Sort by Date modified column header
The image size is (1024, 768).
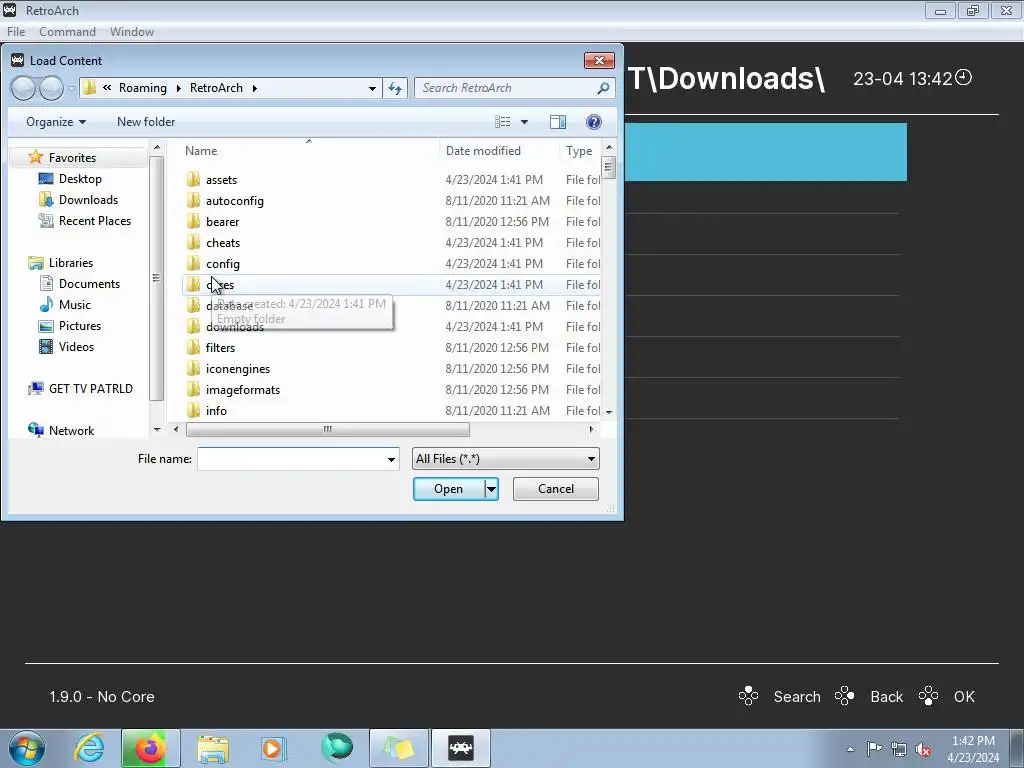click(x=499, y=151)
